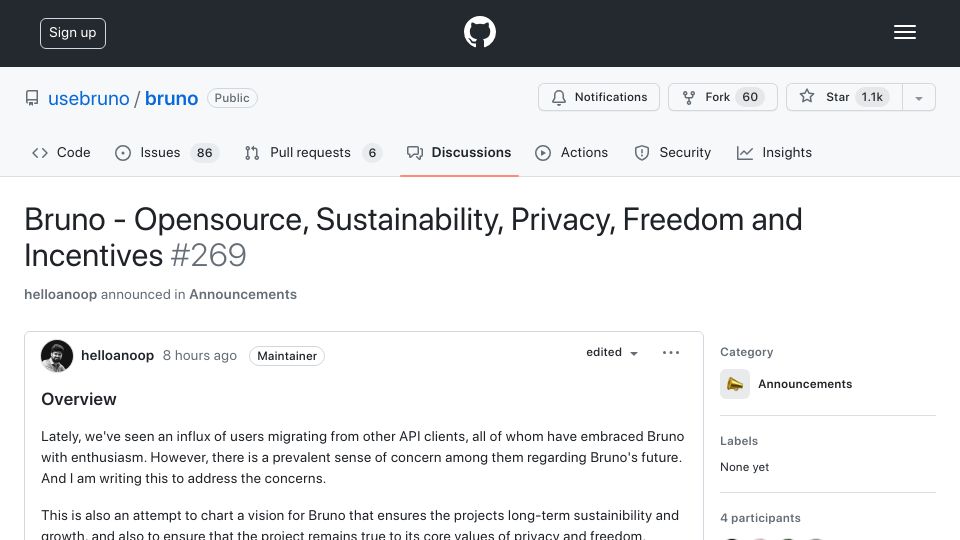
Task: Click the None yet labels text
Action: click(x=744, y=467)
